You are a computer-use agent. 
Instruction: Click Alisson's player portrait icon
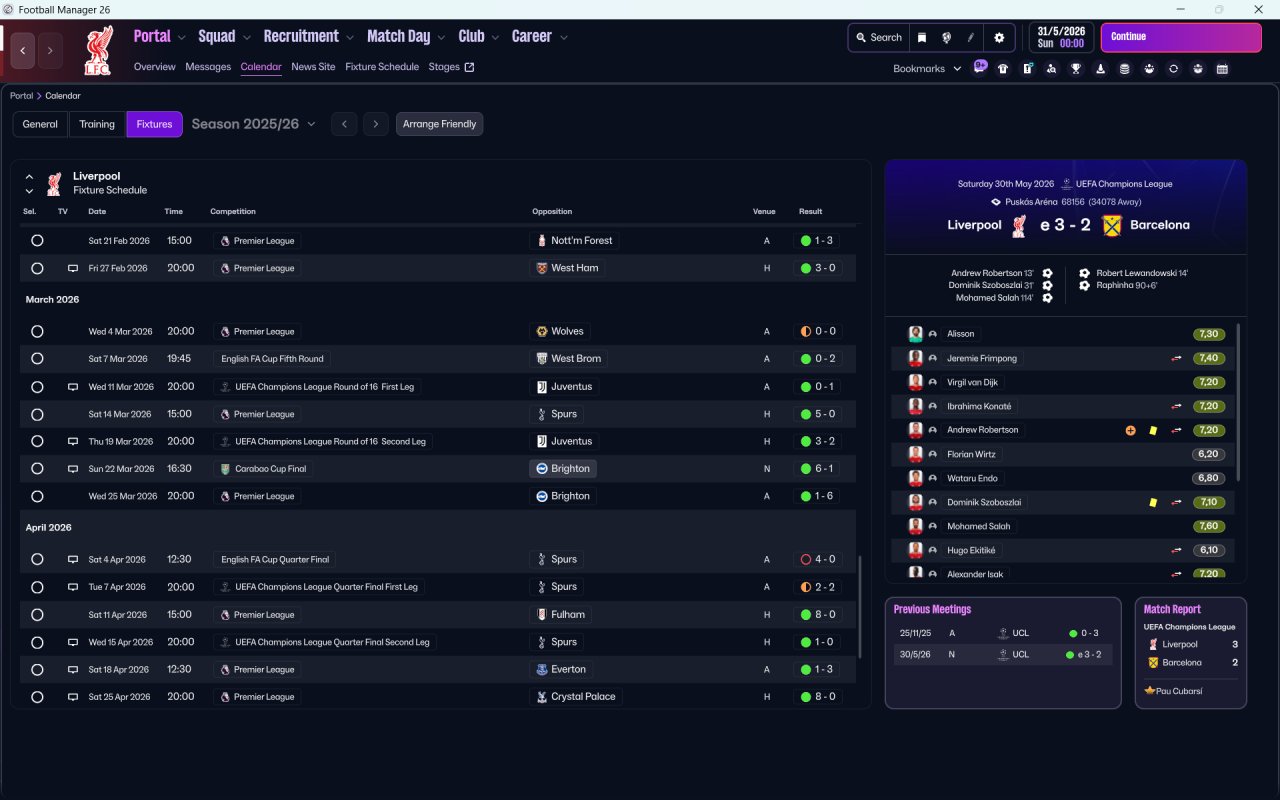click(x=915, y=334)
